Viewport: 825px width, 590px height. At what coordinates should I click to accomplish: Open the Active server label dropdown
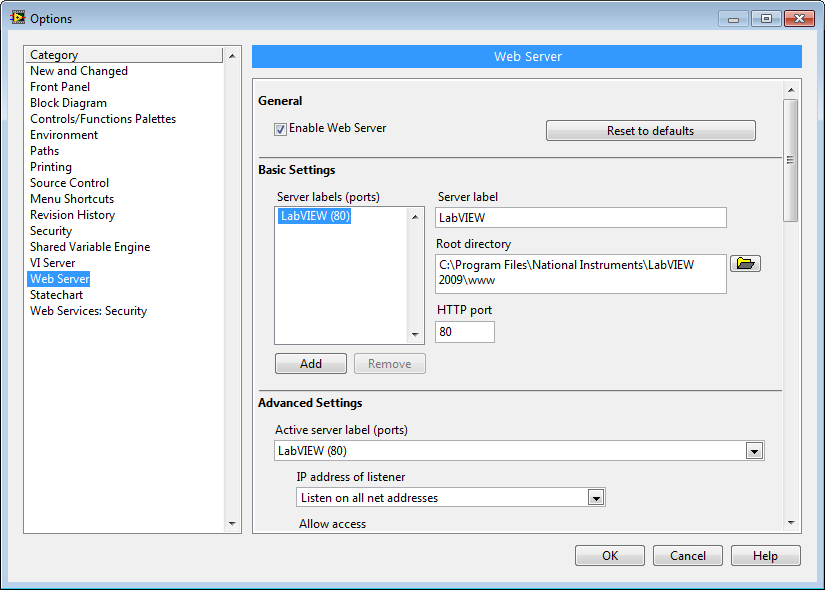pyautogui.click(x=754, y=451)
